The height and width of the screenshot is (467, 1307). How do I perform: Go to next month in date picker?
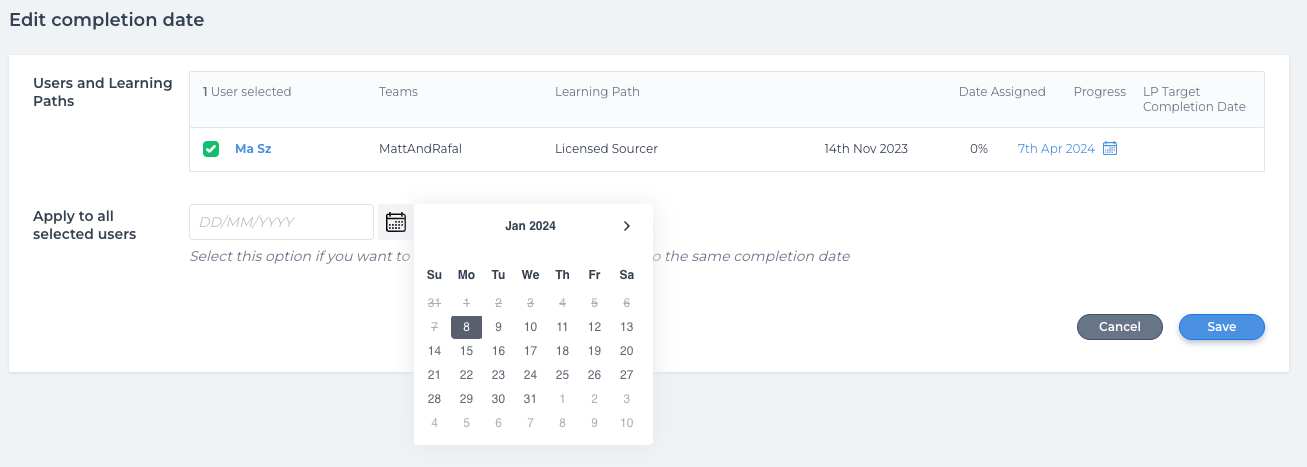(x=627, y=226)
